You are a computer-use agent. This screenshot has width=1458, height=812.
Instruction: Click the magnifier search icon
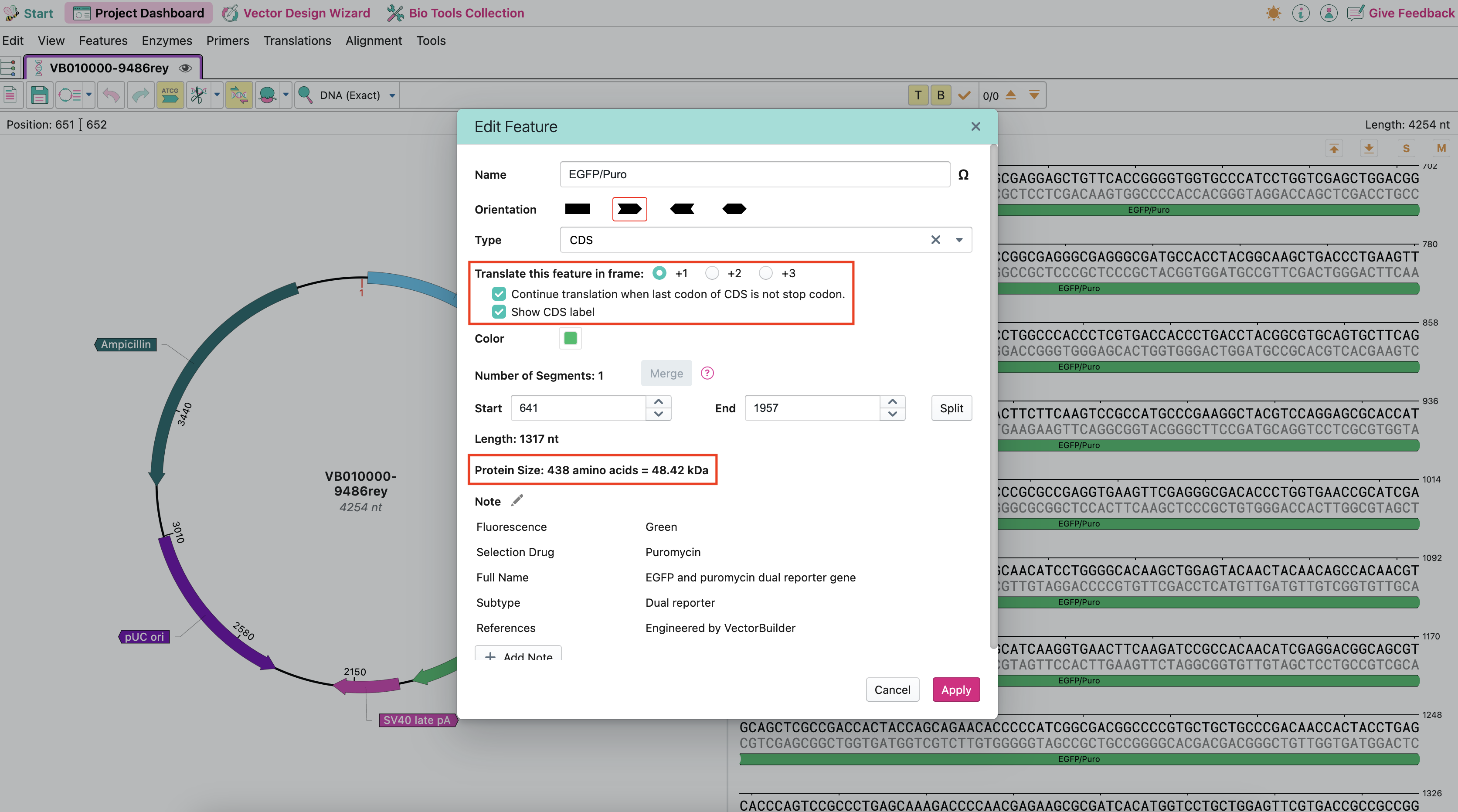coord(306,95)
